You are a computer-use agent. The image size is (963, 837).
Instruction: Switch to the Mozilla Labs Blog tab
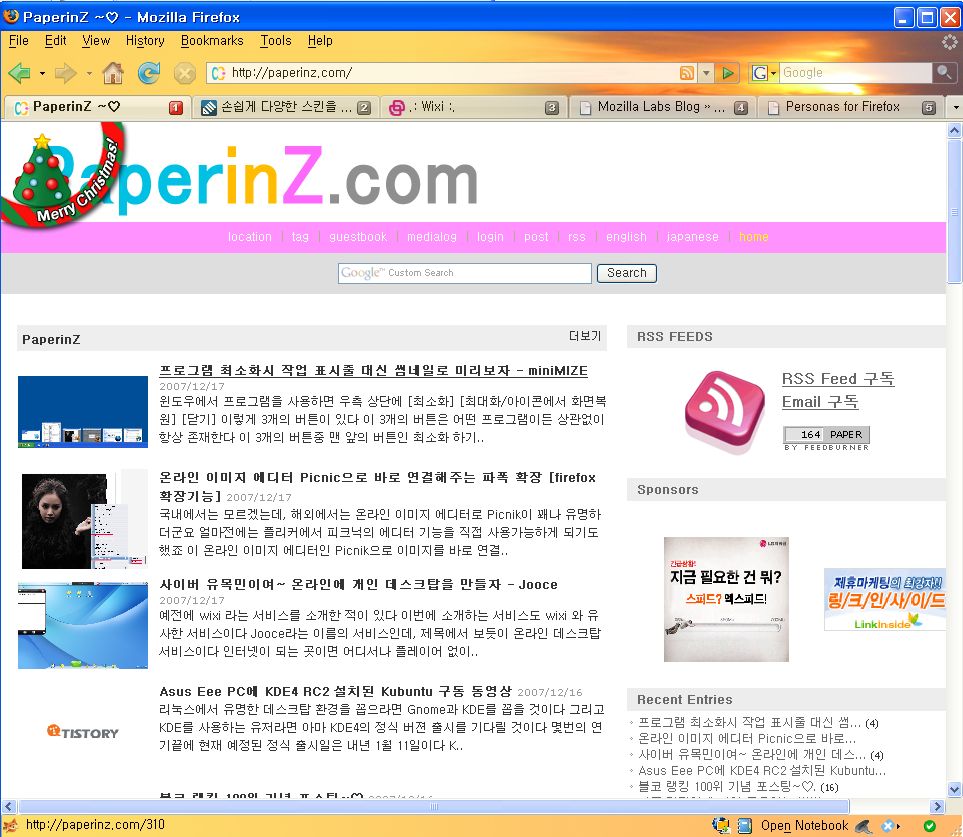662,107
